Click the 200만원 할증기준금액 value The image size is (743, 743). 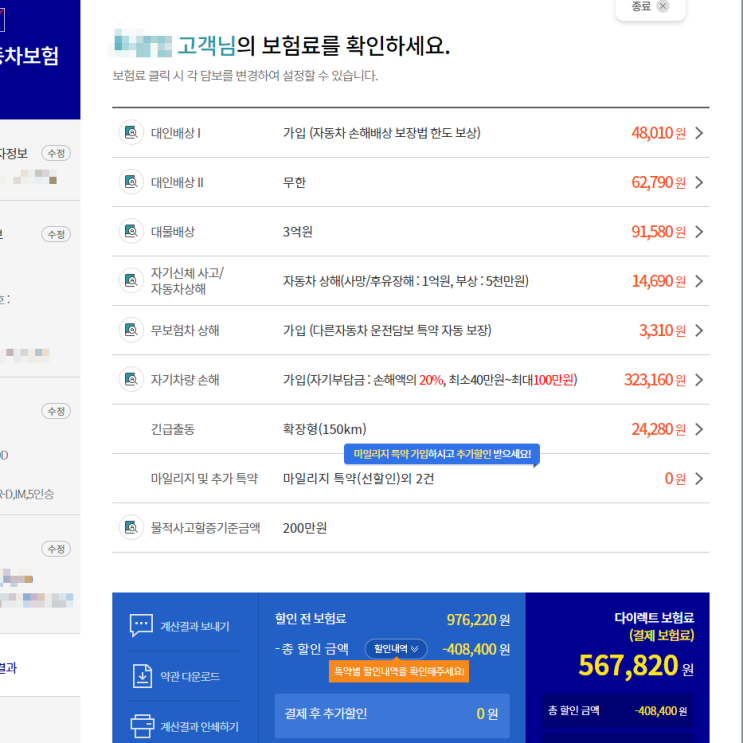pos(305,528)
